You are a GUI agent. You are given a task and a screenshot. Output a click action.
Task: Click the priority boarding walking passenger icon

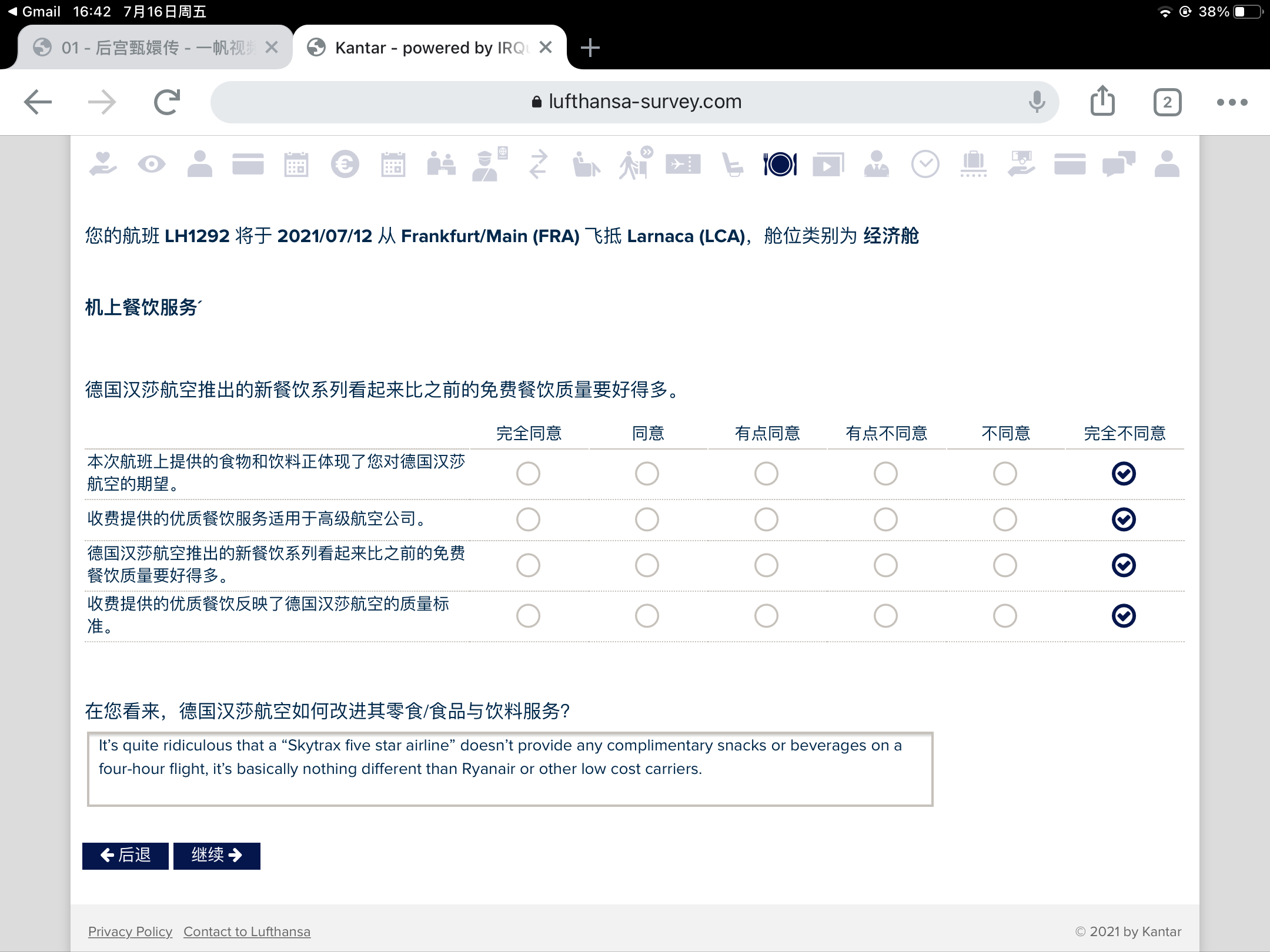point(636,163)
